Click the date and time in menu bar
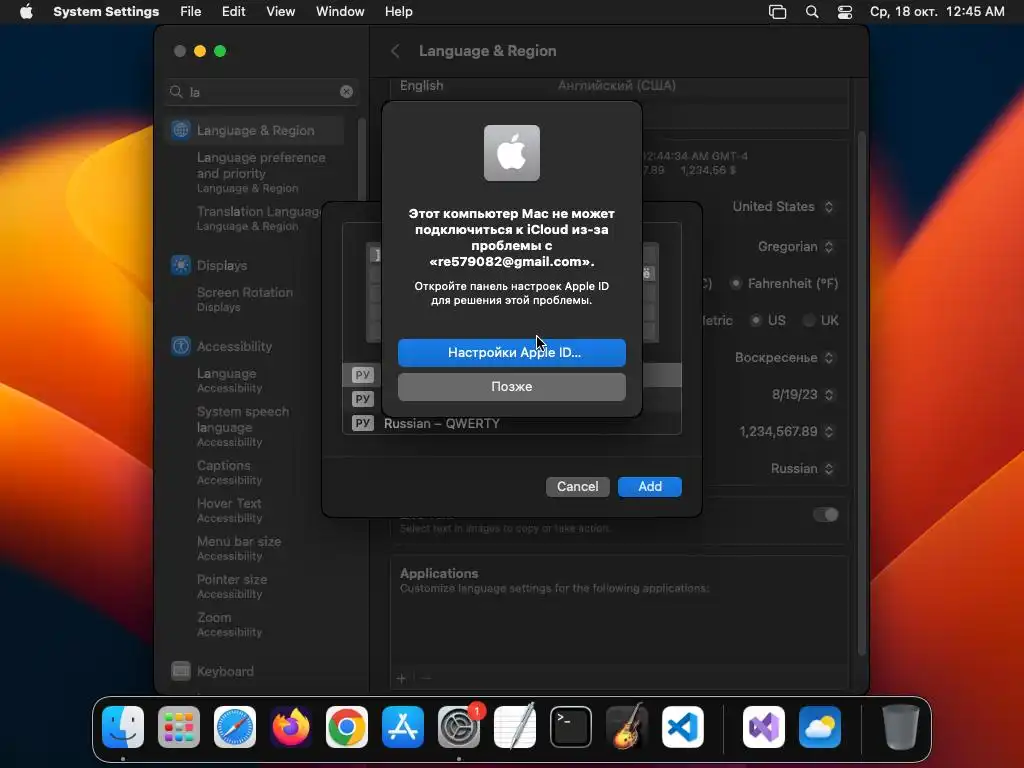This screenshot has width=1024, height=768. (x=937, y=12)
